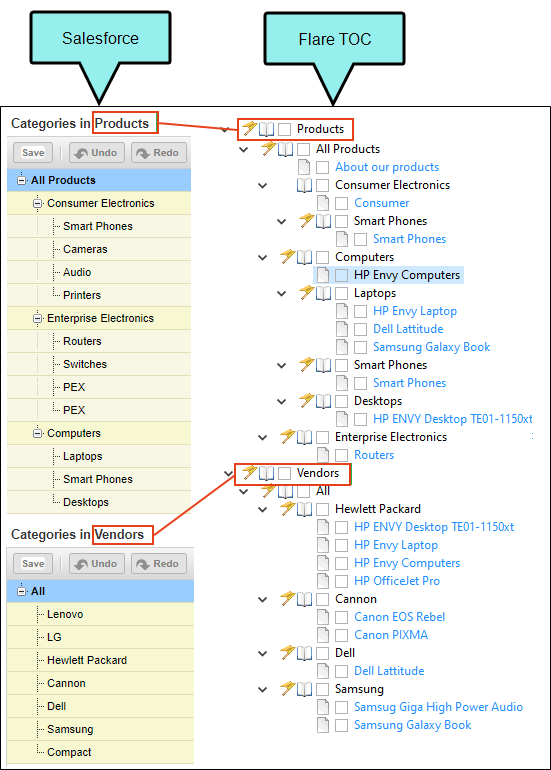Click the Redo arrow icon in Vendors toolbar

[x=143, y=564]
